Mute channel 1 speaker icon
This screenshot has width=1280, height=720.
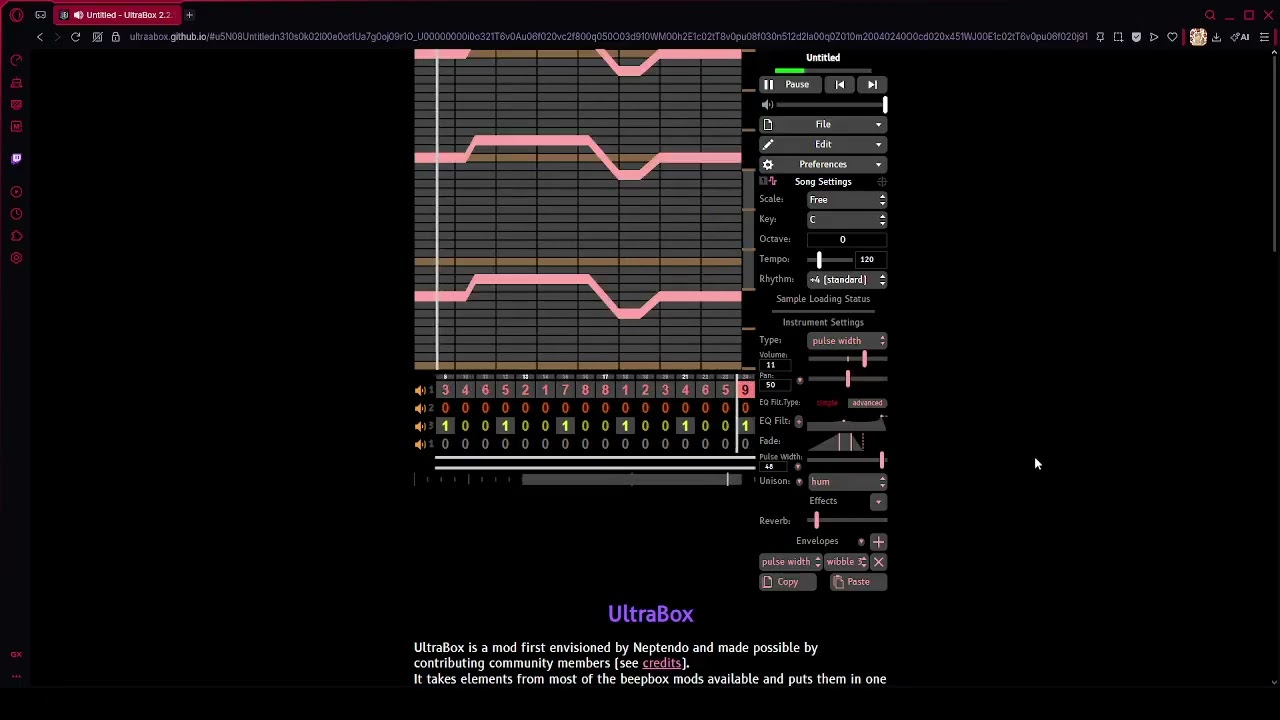pos(421,390)
